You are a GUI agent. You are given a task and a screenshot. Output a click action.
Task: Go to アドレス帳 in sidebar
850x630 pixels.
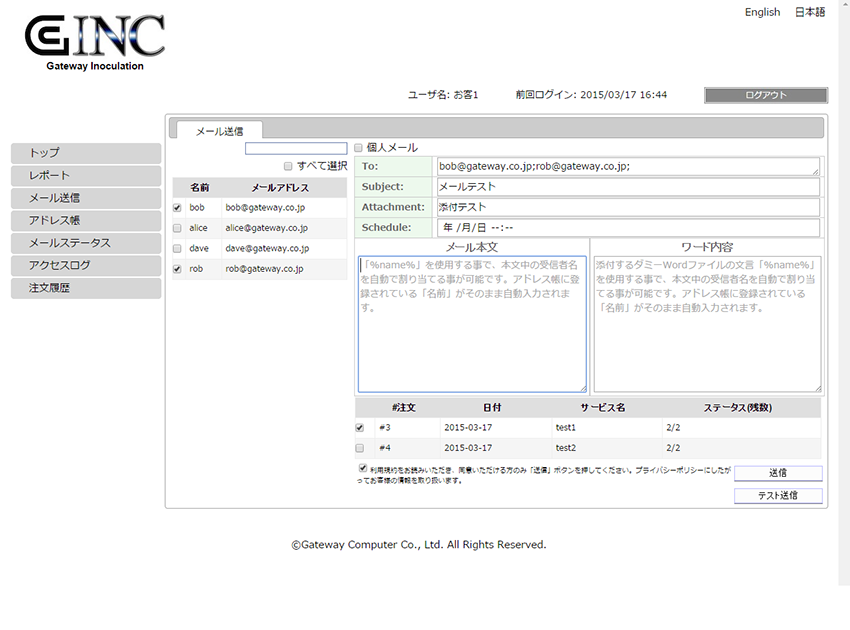[86, 221]
